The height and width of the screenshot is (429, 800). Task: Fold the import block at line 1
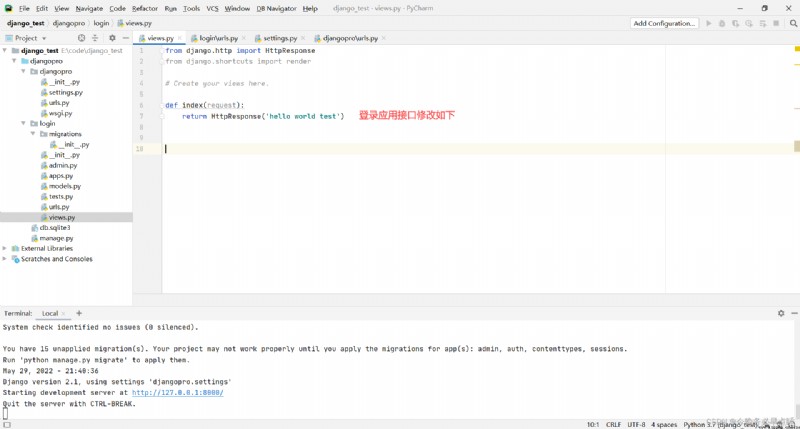(x=162, y=51)
